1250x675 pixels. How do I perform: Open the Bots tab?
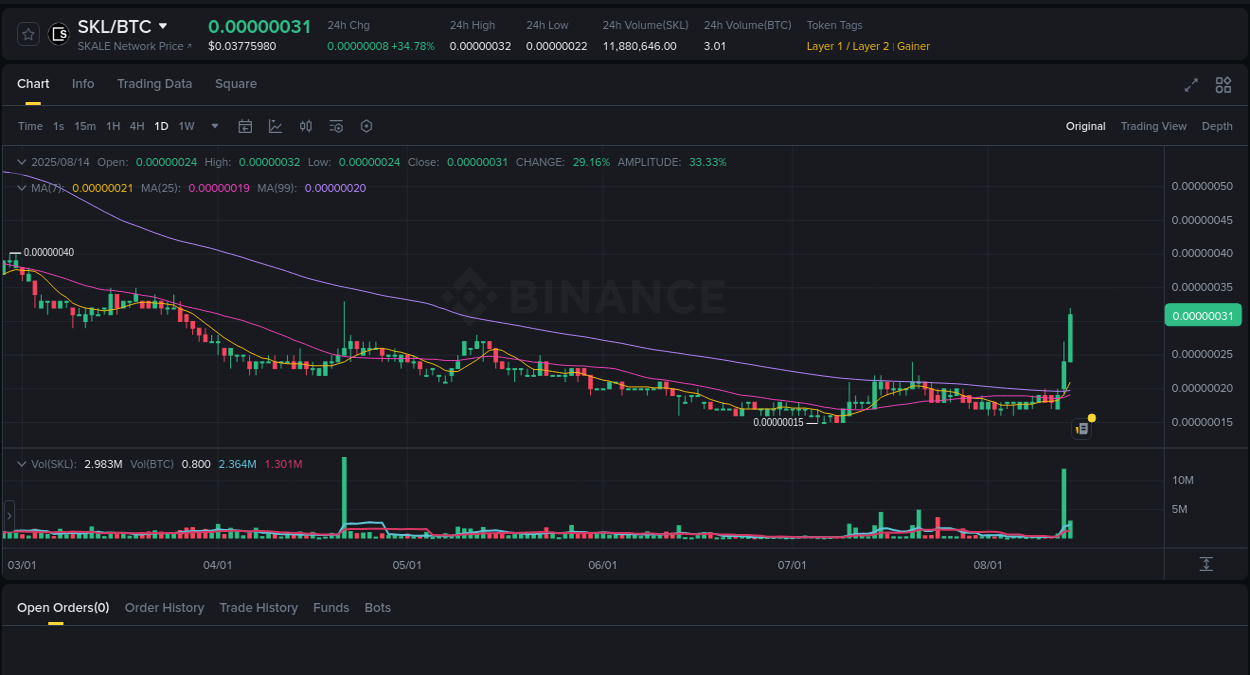pyautogui.click(x=378, y=608)
